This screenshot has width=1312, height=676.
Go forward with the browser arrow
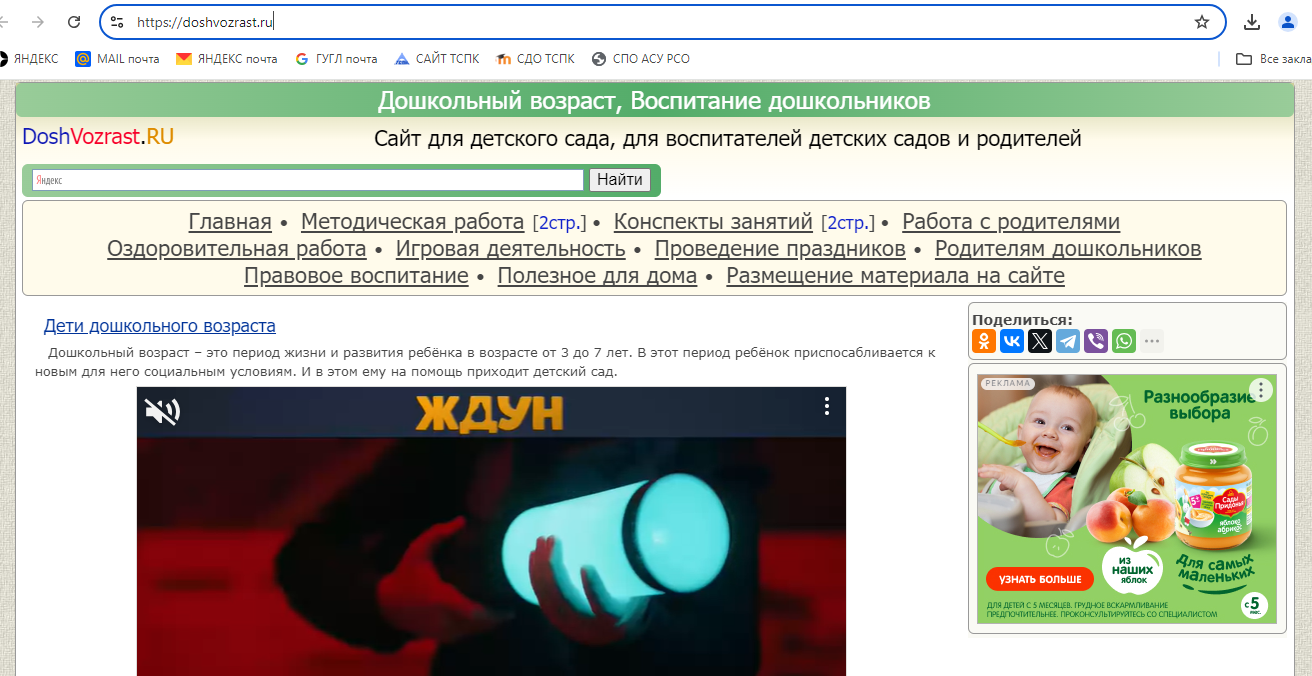(x=38, y=22)
